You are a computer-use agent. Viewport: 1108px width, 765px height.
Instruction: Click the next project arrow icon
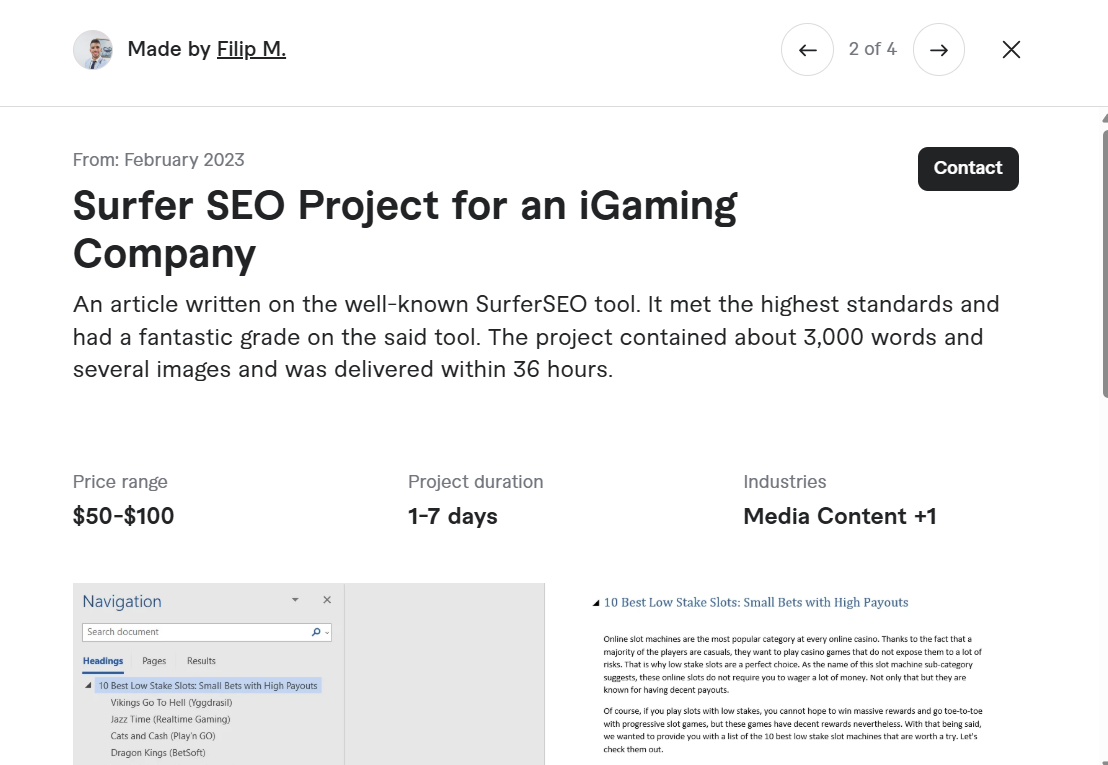939,49
